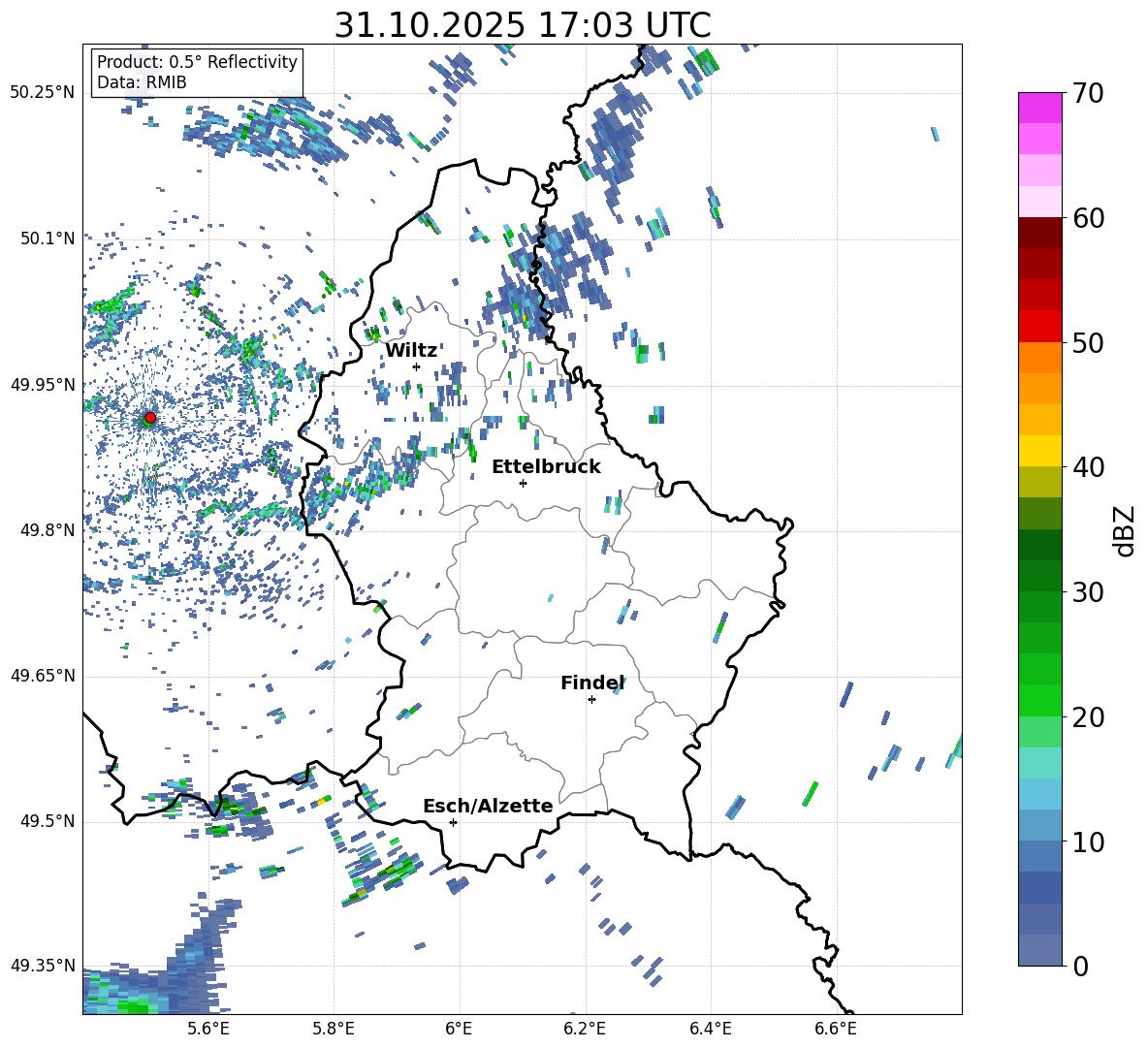The height and width of the screenshot is (1048, 1148).
Task: Click the 5.6°E longitude label
Action: (x=208, y=1029)
